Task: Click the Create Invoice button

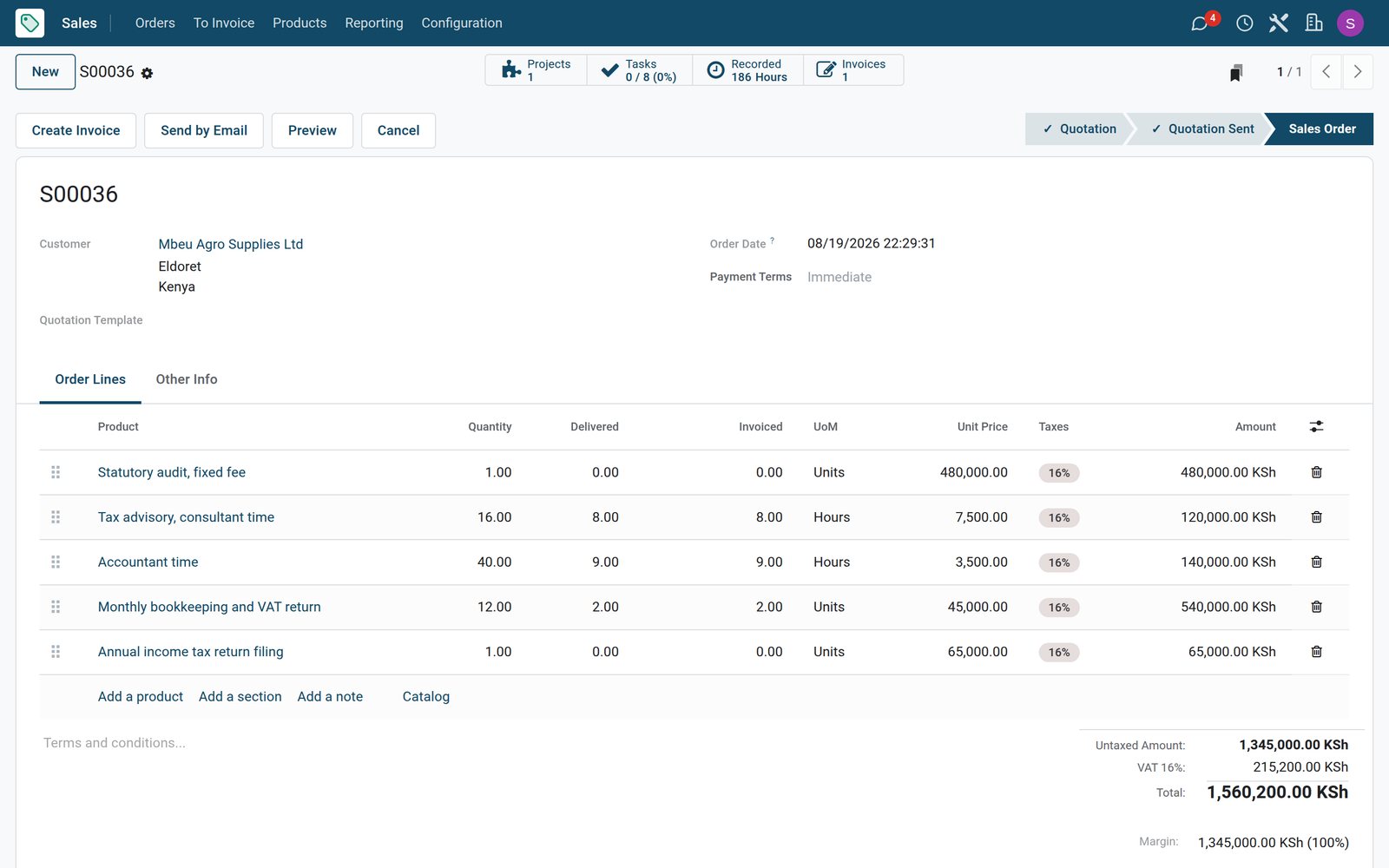Action: [76, 130]
